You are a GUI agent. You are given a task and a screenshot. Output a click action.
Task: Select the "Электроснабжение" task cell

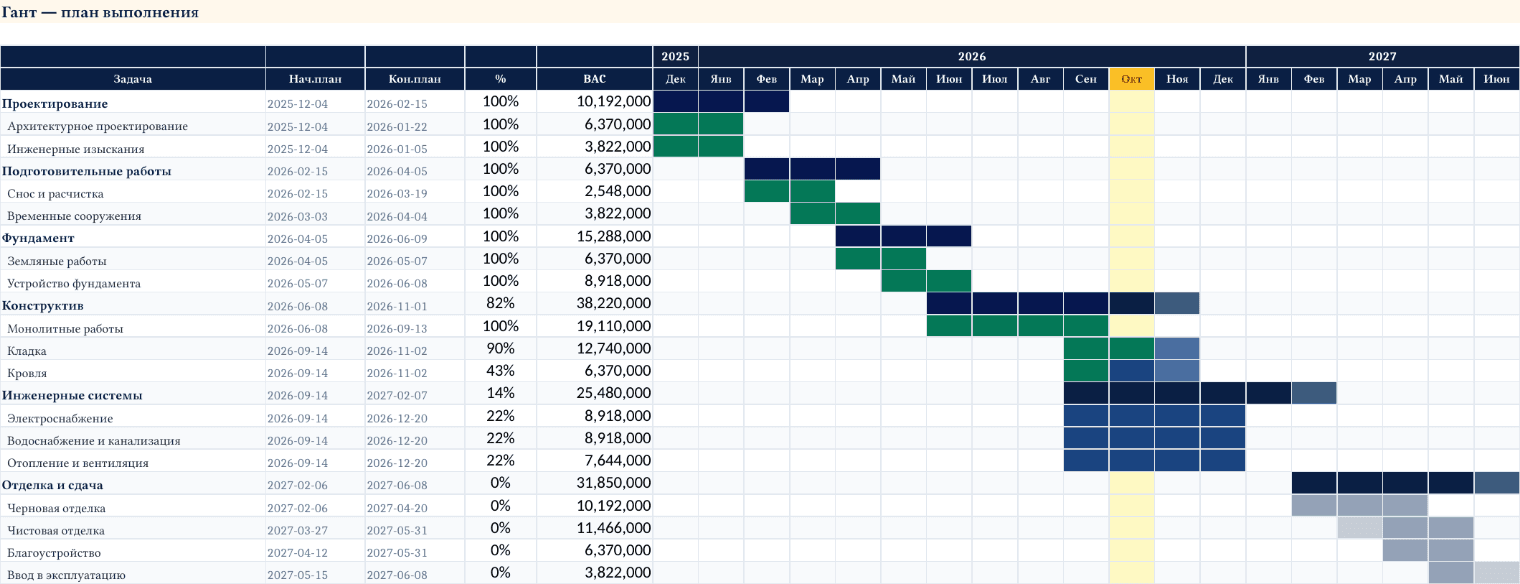[x=133, y=417]
